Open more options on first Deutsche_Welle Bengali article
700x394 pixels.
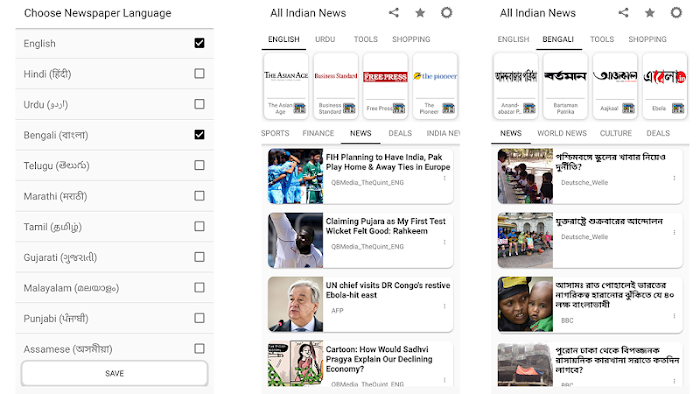point(674,178)
